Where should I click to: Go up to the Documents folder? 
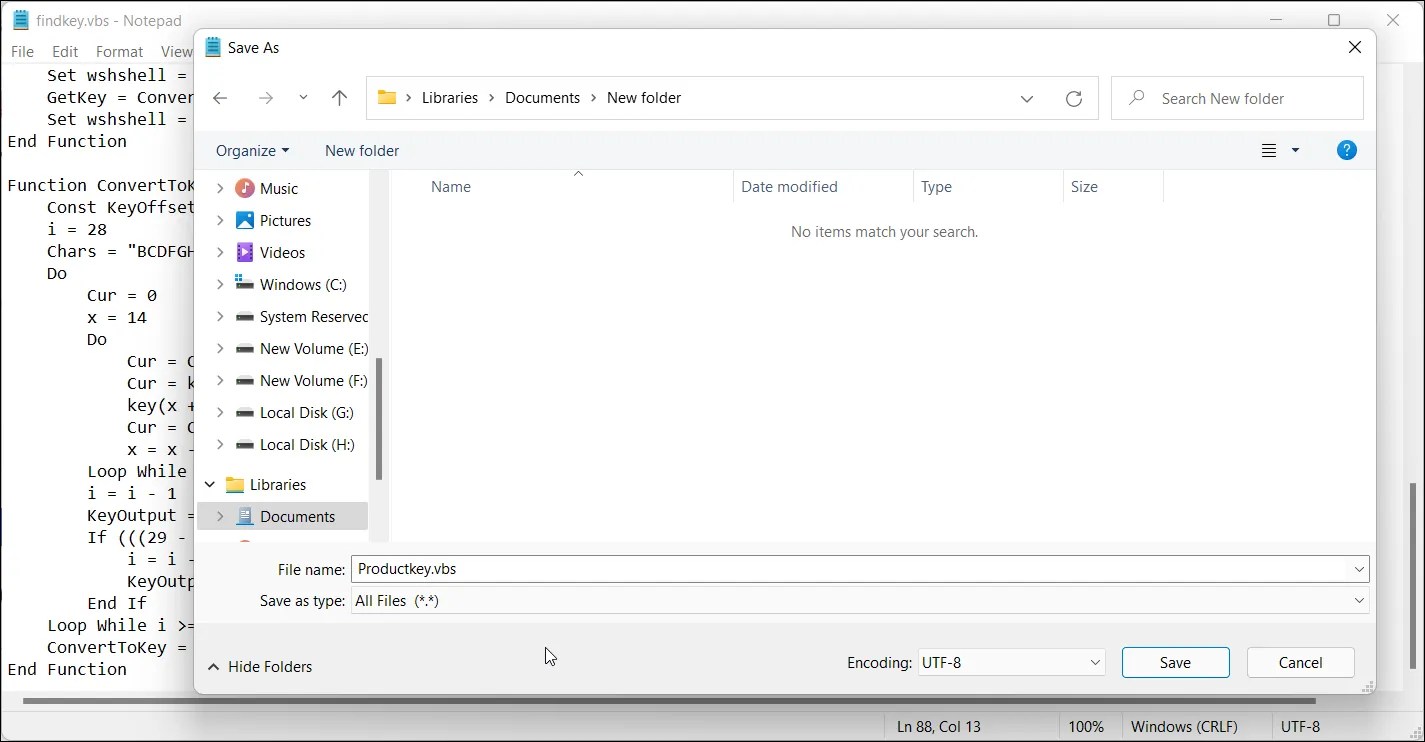(x=339, y=97)
